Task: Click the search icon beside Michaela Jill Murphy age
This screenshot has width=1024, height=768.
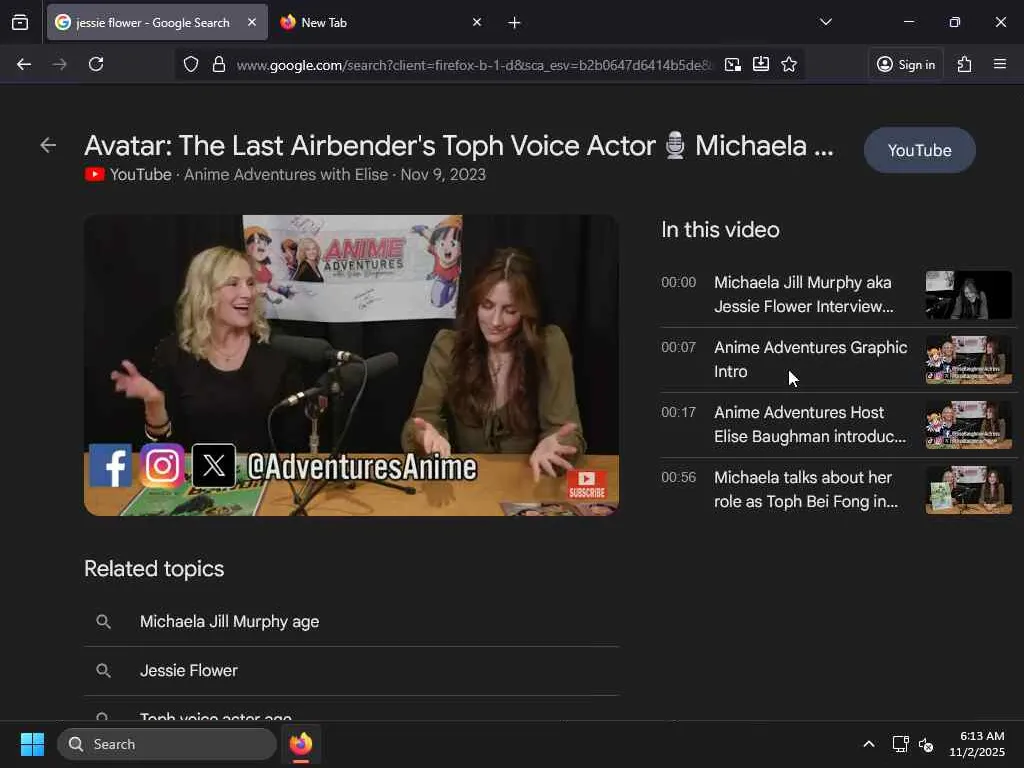Action: pos(103,622)
